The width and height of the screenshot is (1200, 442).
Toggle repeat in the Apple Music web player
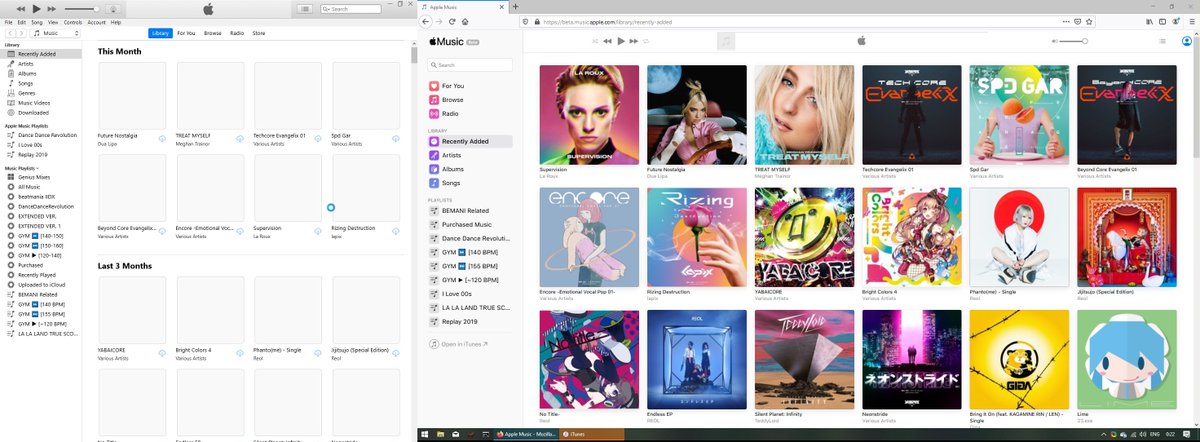pyautogui.click(x=647, y=41)
